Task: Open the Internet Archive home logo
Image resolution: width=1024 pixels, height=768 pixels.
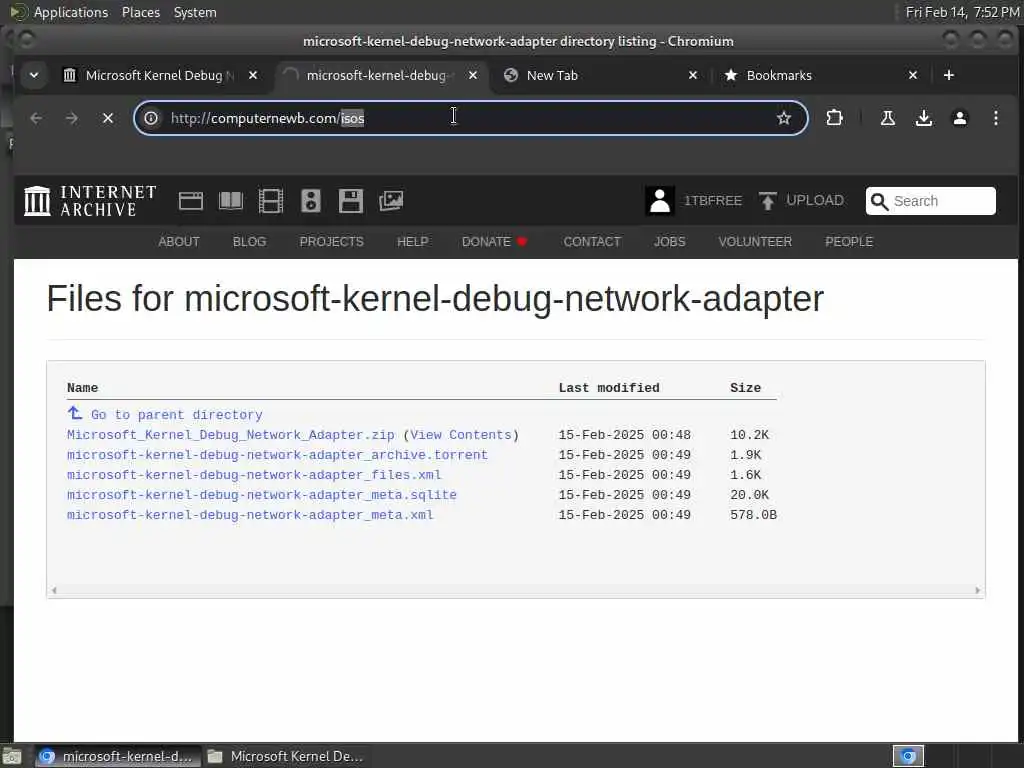Action: pyautogui.click(x=90, y=200)
